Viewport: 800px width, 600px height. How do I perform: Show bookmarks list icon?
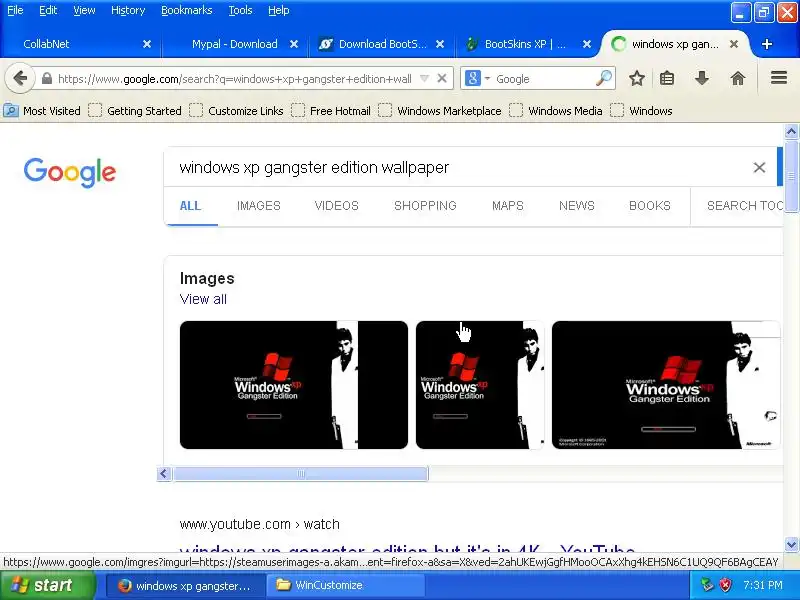pyautogui.click(x=667, y=79)
